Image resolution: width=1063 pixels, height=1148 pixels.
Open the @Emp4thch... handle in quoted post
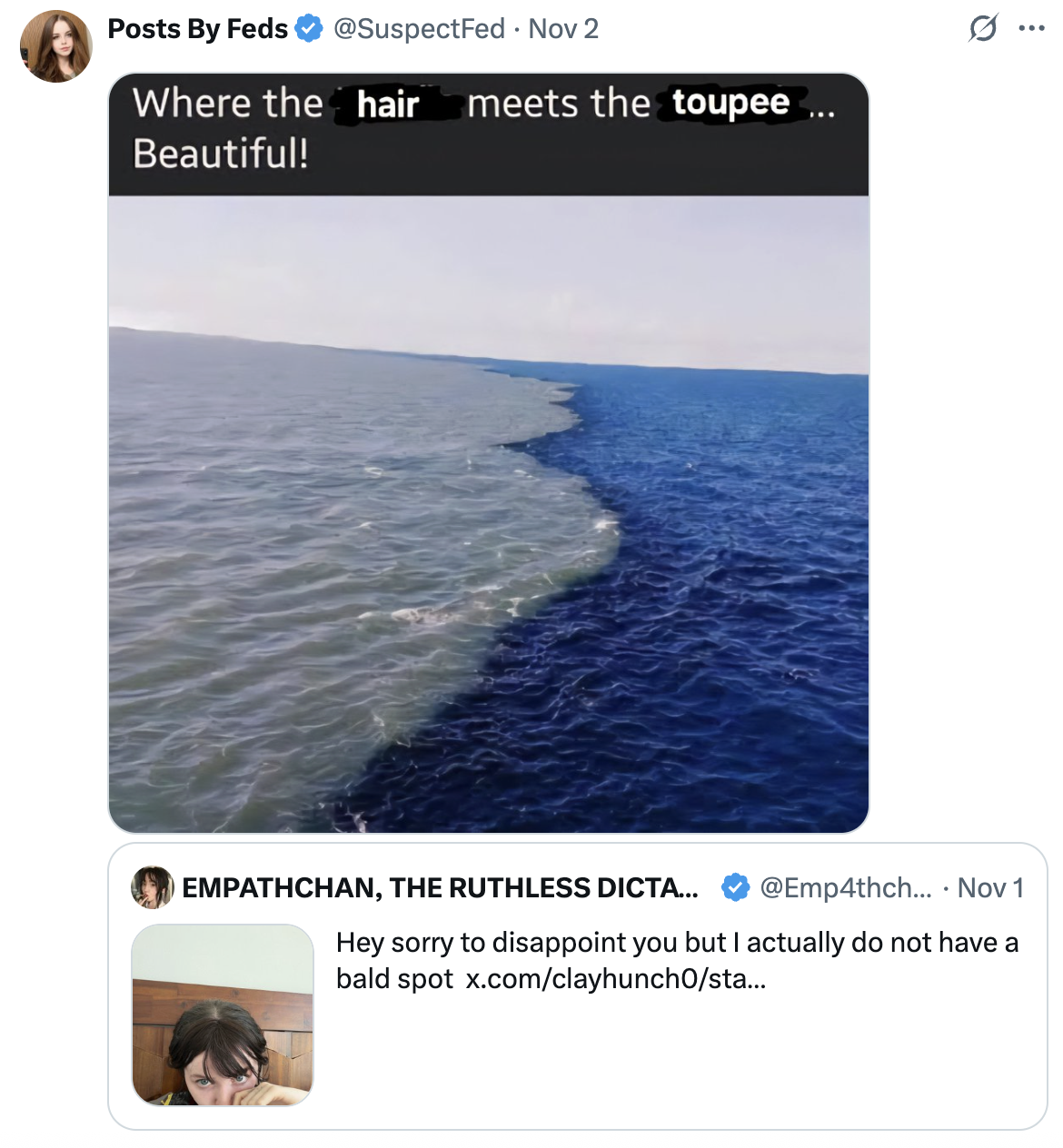(x=845, y=887)
